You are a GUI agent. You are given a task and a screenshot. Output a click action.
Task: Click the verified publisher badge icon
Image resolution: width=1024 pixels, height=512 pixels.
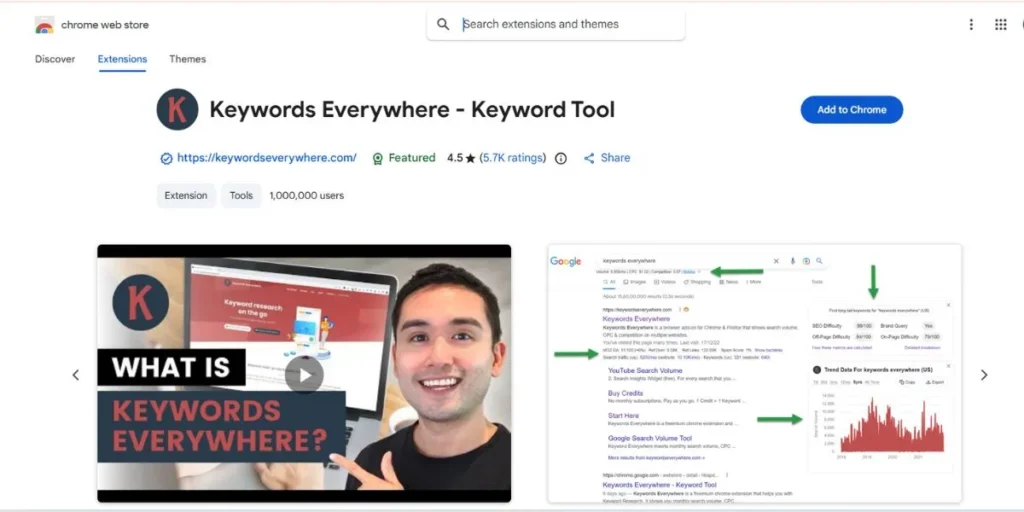(167, 158)
